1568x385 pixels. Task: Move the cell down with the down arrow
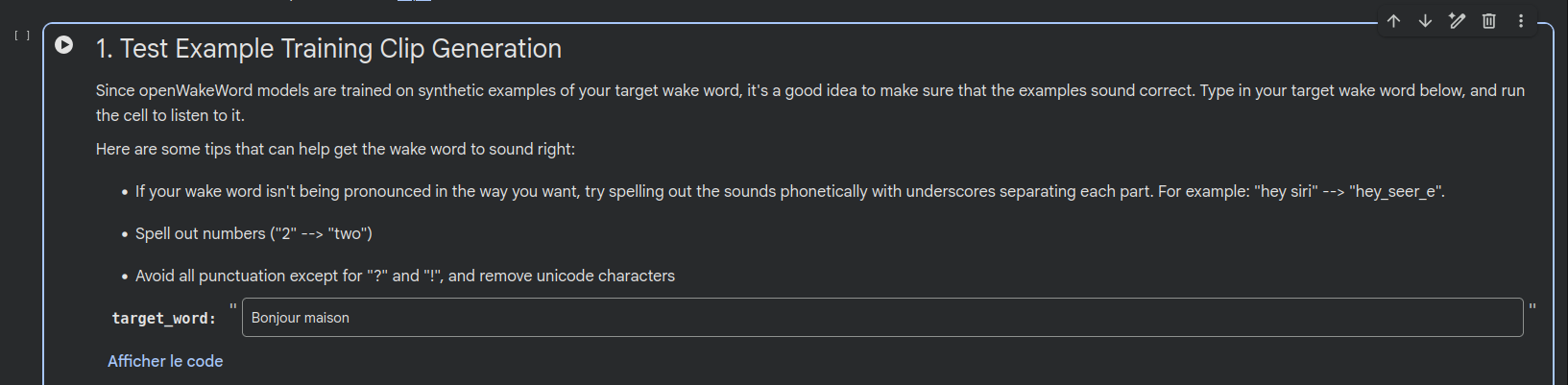click(1425, 21)
